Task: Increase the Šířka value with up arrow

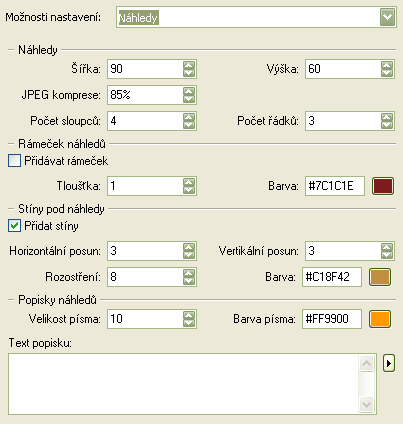Action: click(189, 65)
